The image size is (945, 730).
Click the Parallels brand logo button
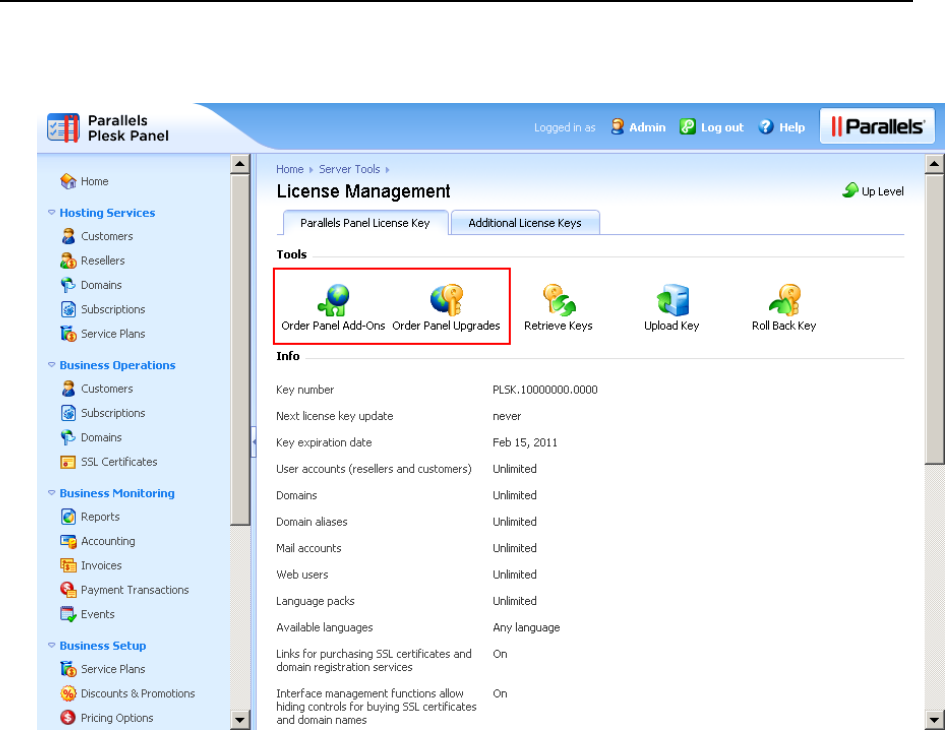877,126
